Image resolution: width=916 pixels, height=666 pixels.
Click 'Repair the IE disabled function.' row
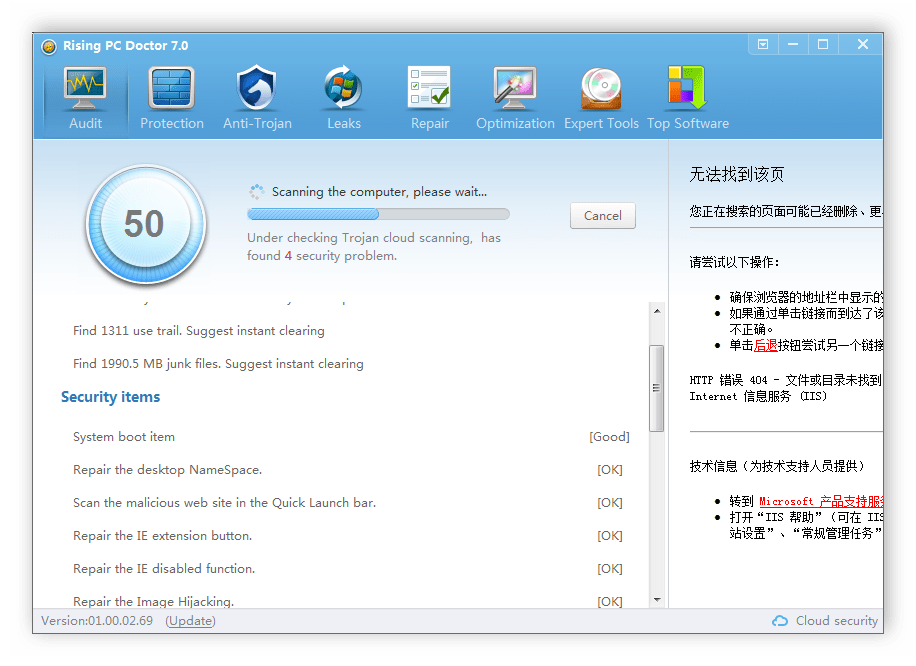(351, 568)
